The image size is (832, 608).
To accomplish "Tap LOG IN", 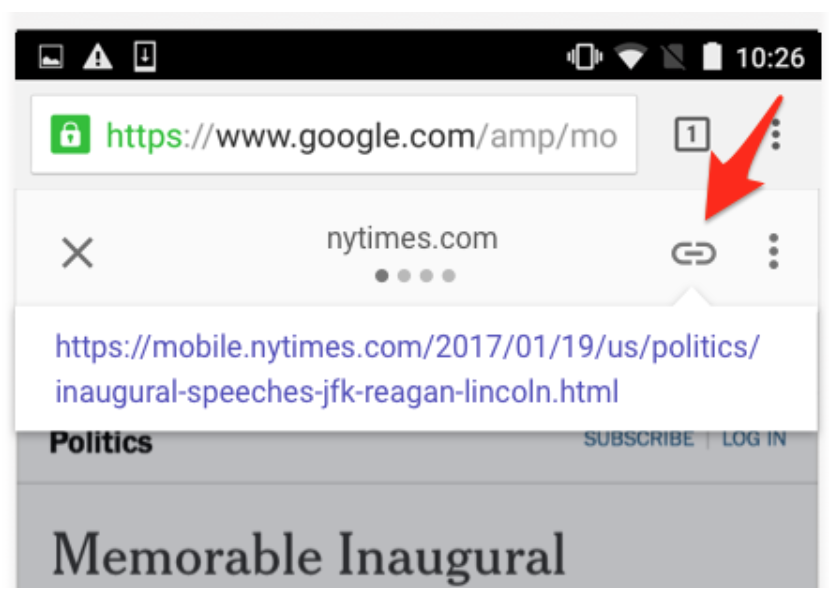I will click(x=752, y=438).
